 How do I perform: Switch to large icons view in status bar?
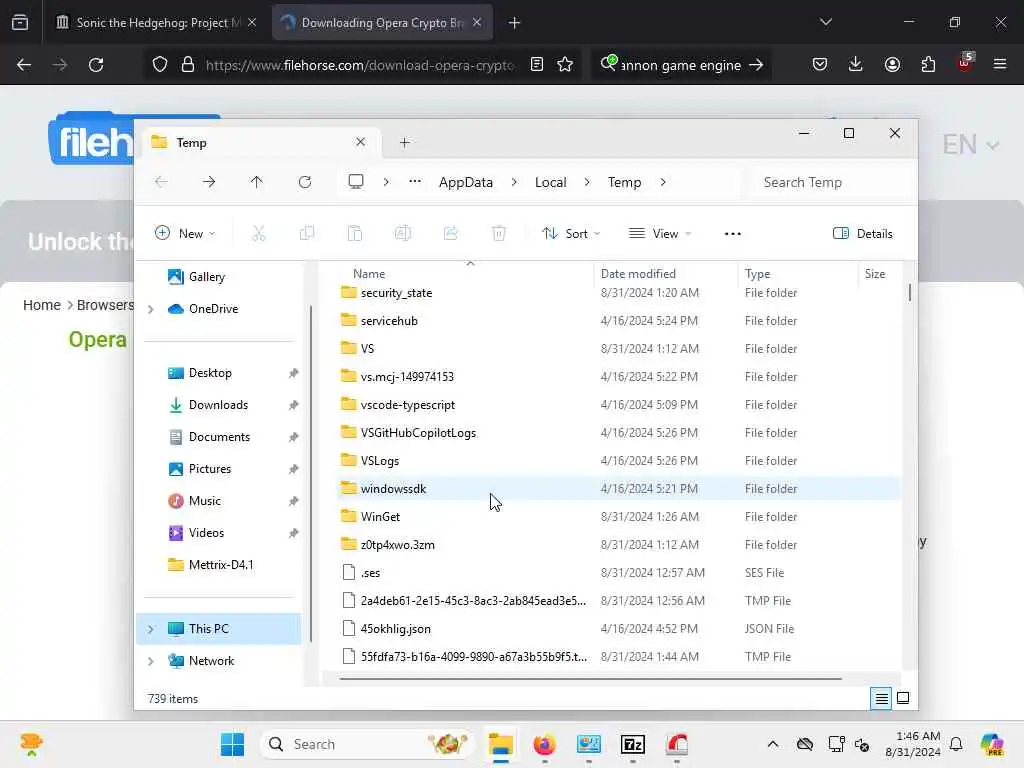[903, 698]
